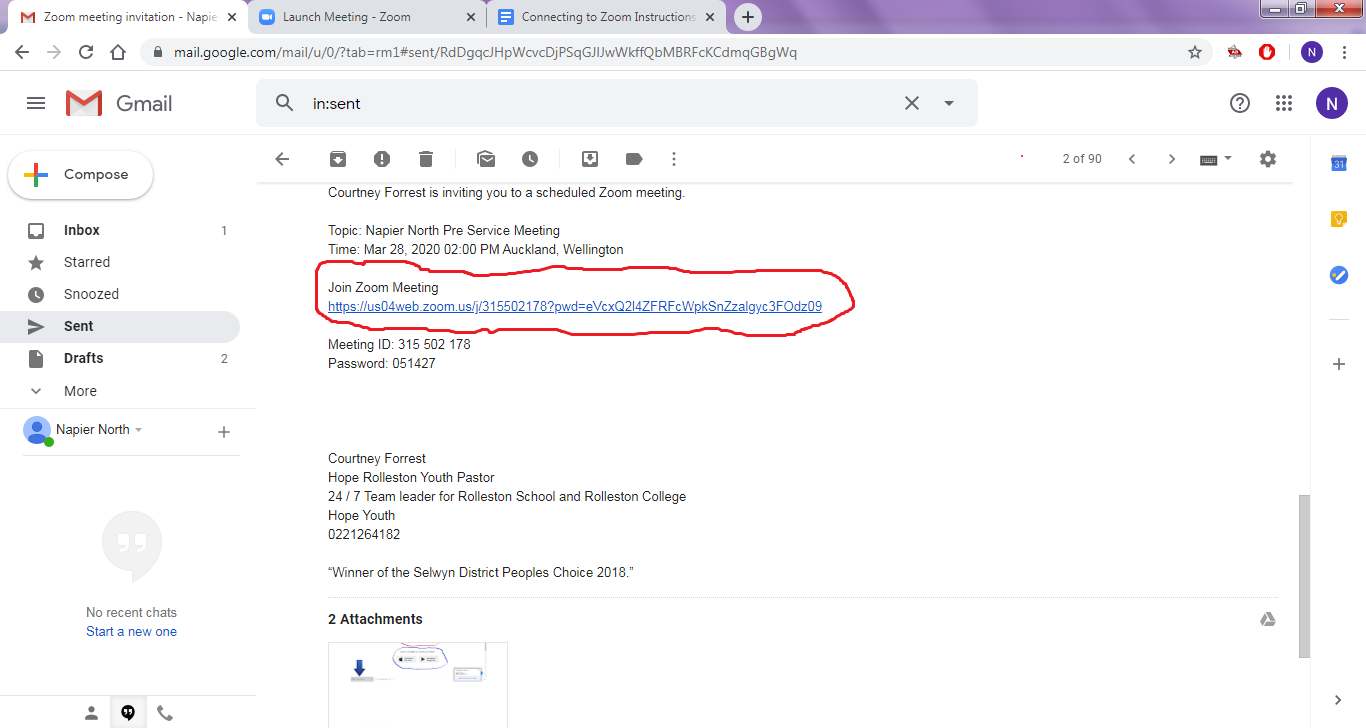Screen dimensions: 1366x728
Task: Click the plus to start a new chat
Action: (x=224, y=432)
